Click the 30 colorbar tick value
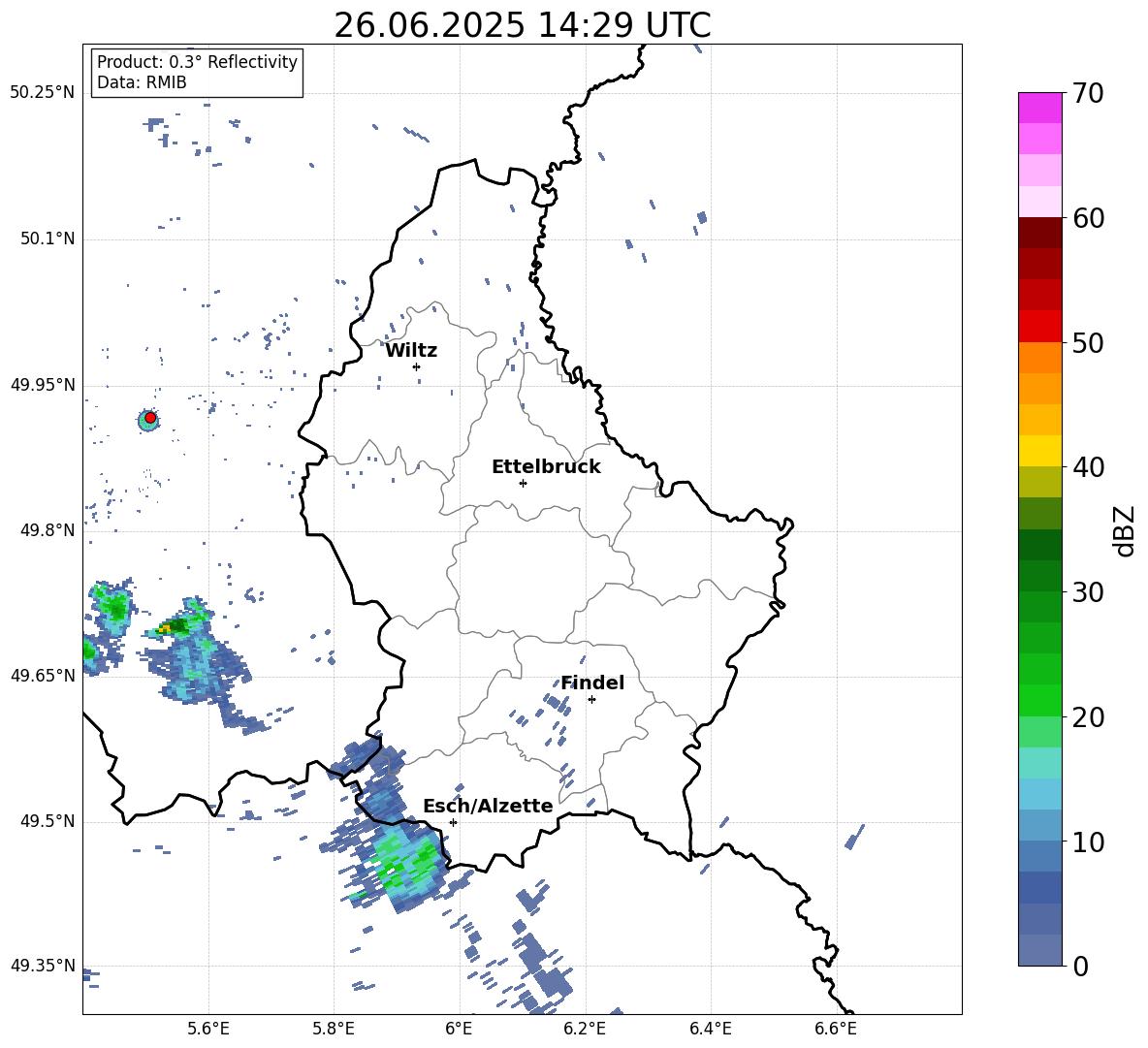The image size is (1148, 1048). 1088,592
